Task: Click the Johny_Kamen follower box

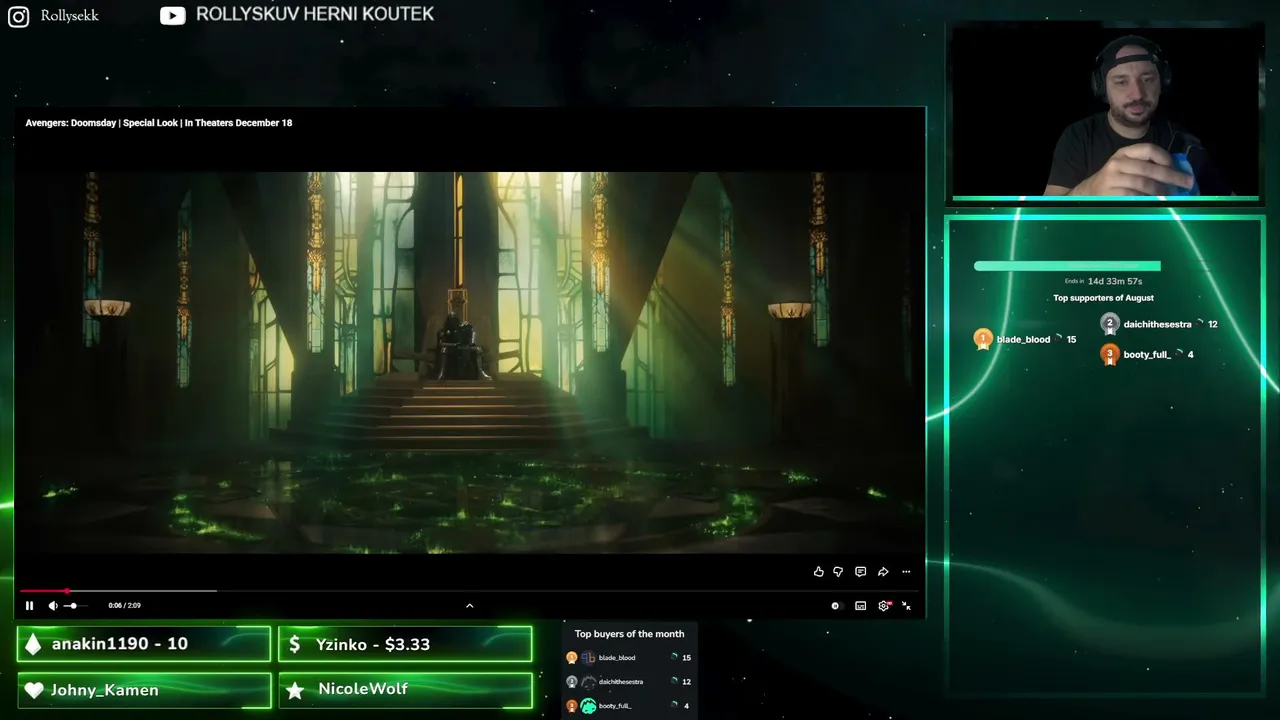Action: [x=144, y=690]
